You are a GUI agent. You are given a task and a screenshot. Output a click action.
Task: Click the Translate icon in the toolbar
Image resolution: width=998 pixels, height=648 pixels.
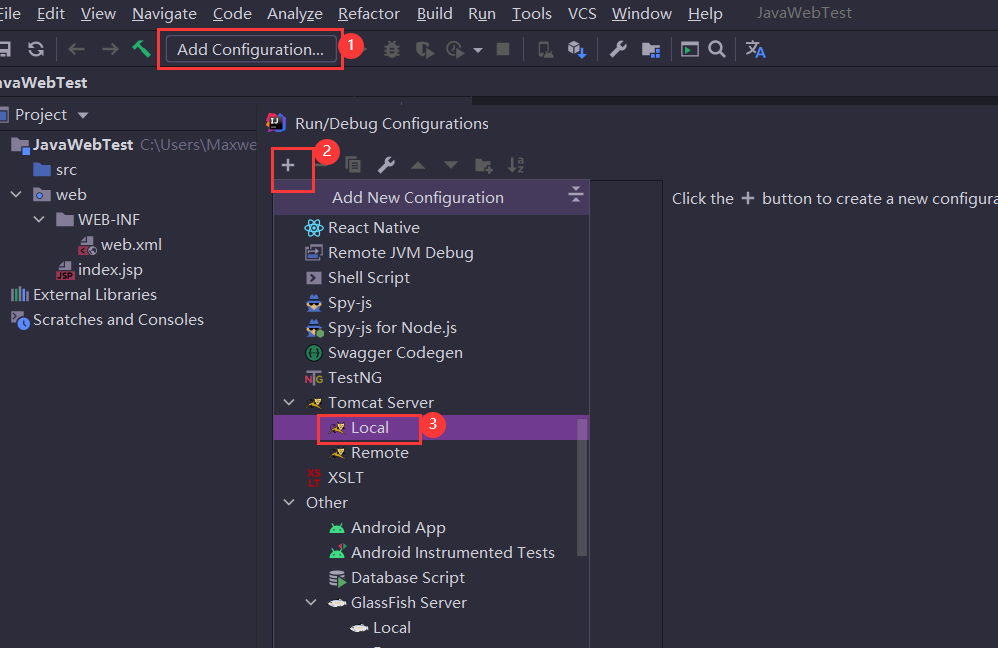(756, 49)
